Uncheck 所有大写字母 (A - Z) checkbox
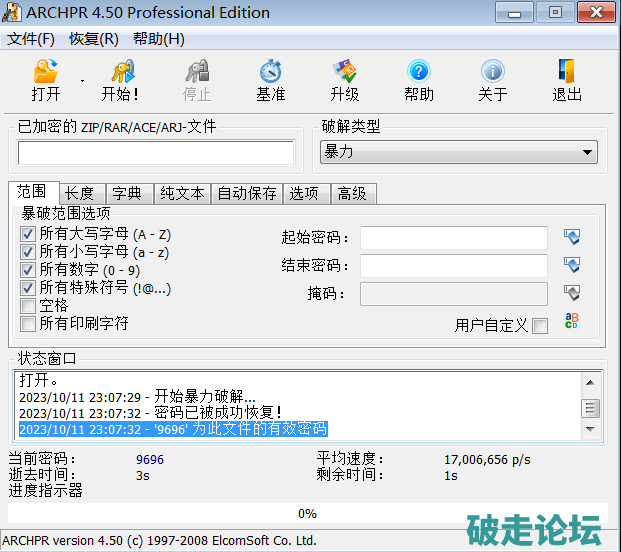The width and height of the screenshot is (621, 552). [28, 234]
